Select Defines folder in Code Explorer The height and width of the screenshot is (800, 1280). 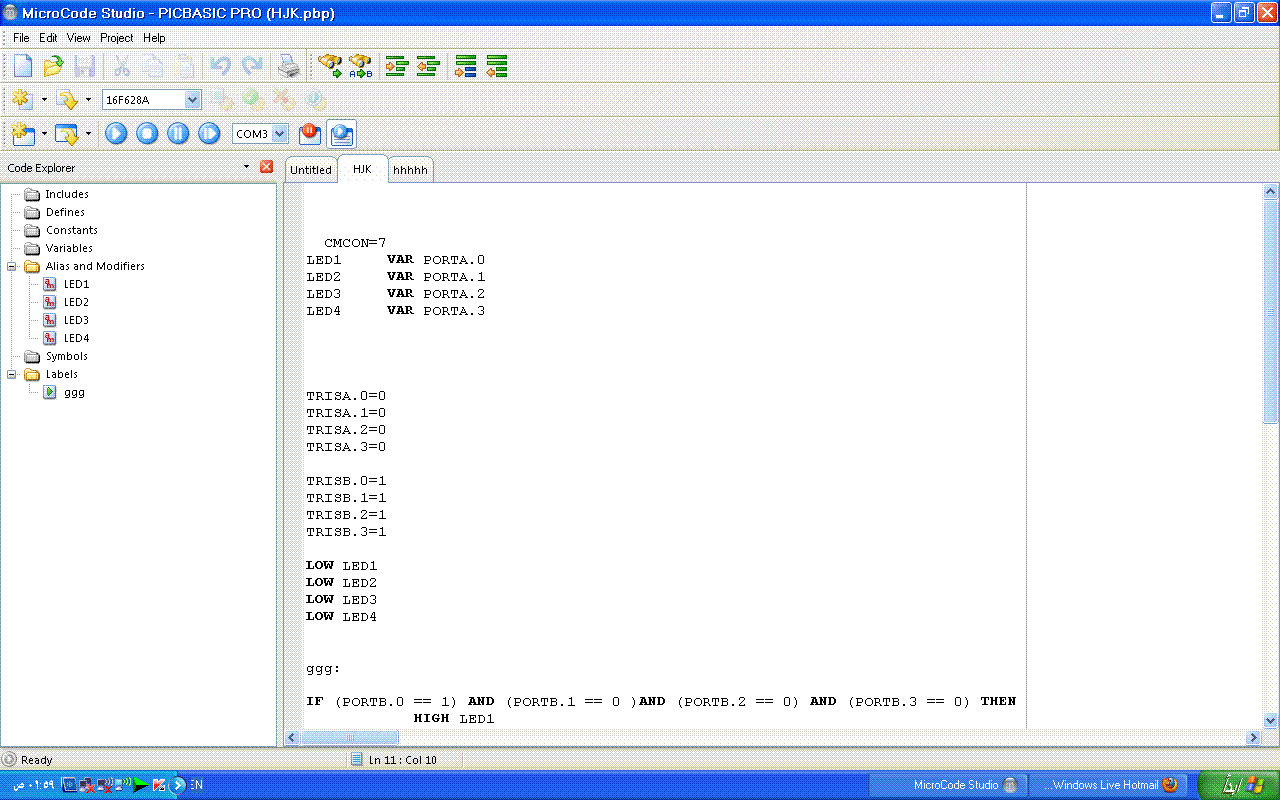(x=65, y=212)
